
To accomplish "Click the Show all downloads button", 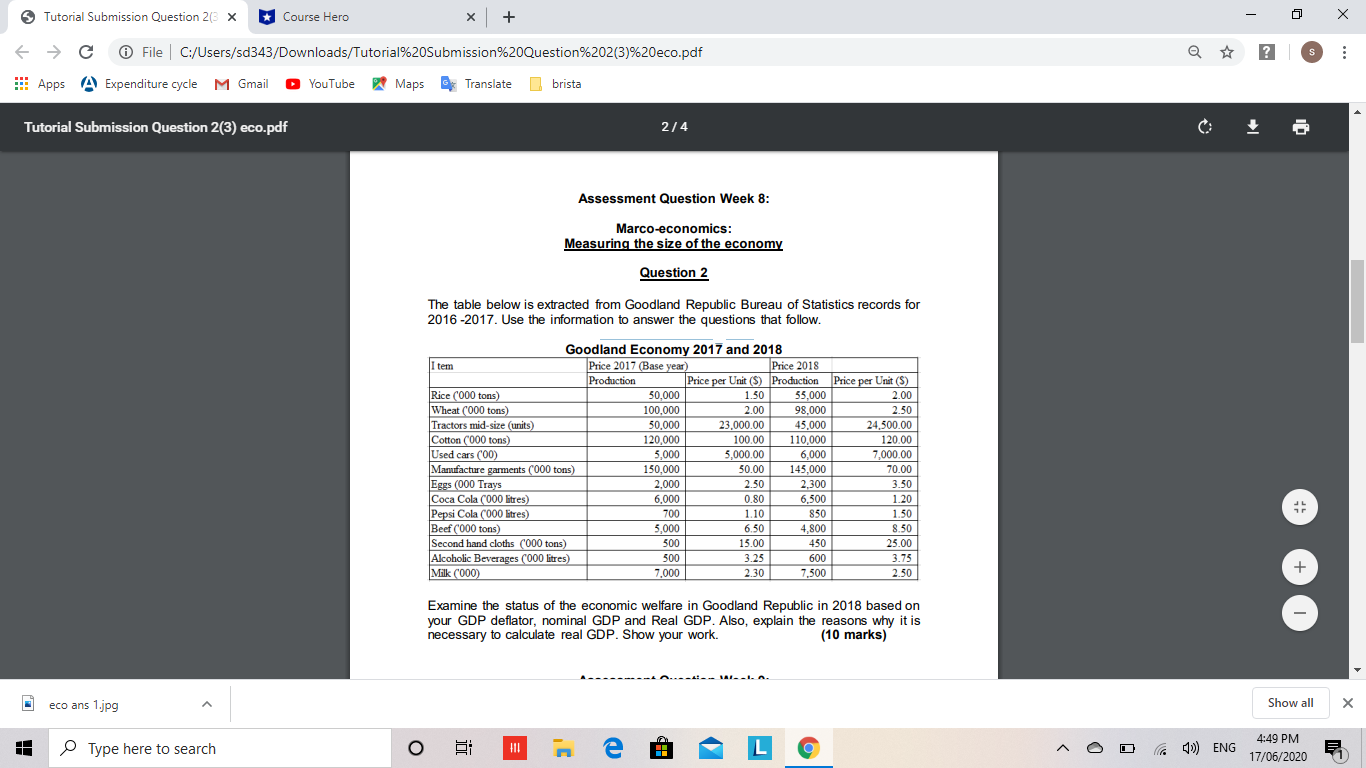I will point(1290,703).
